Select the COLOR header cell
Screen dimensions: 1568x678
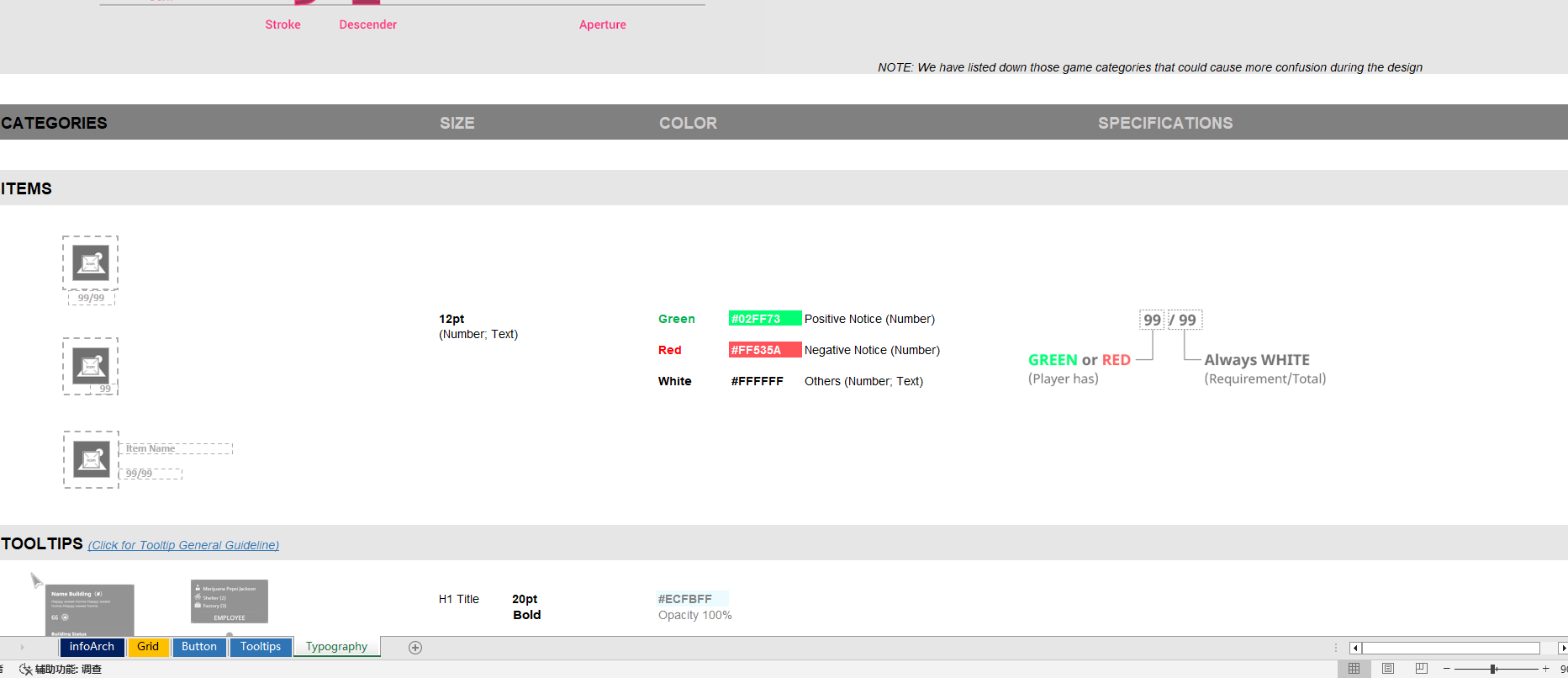688,123
